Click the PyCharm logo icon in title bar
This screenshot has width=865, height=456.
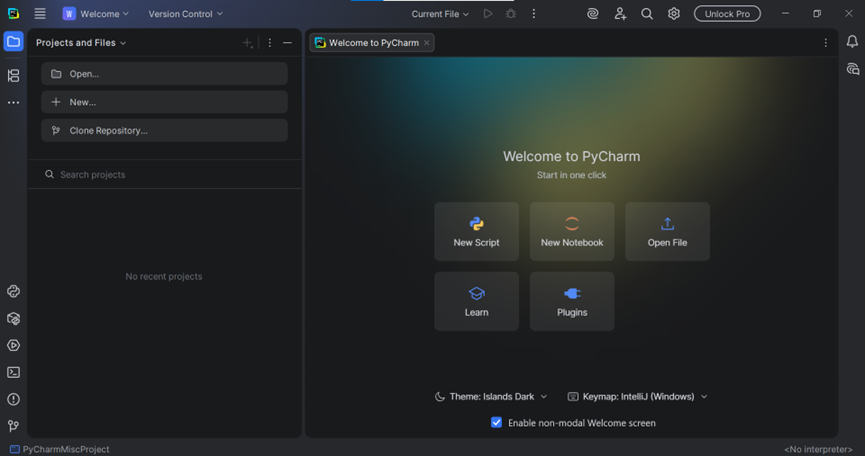(x=13, y=14)
